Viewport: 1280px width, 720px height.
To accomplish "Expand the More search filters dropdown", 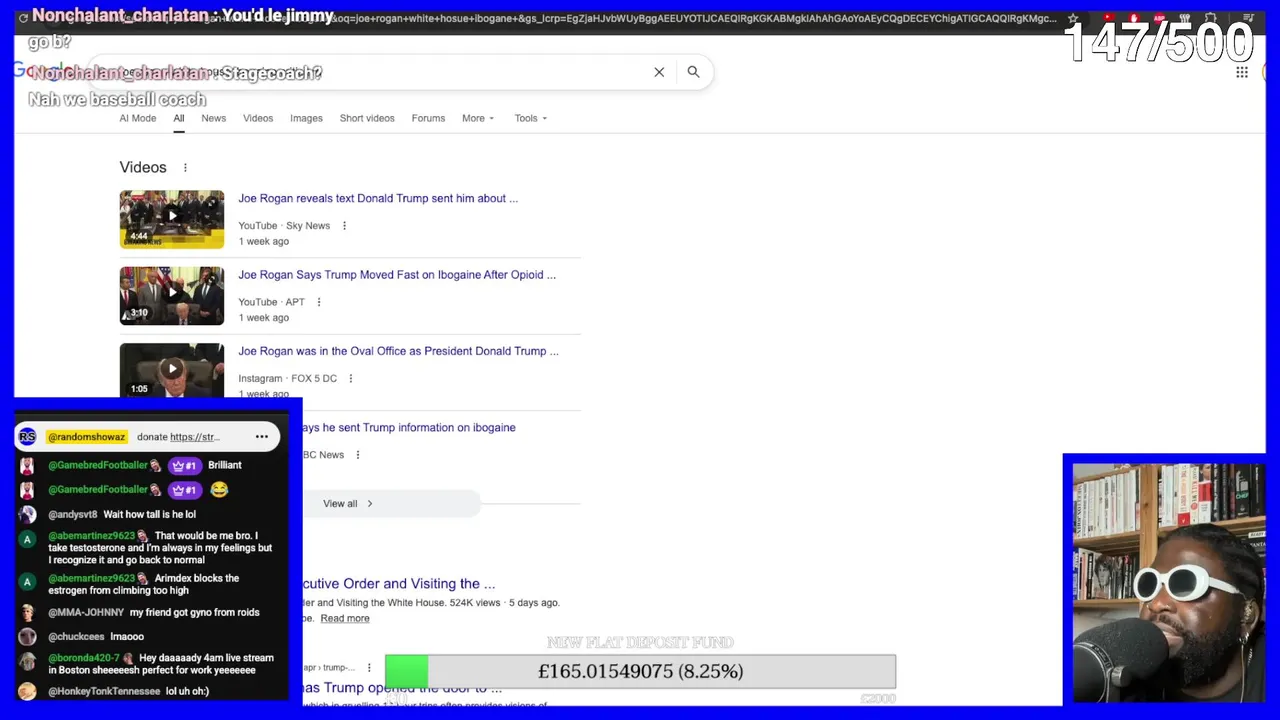I will [x=478, y=118].
